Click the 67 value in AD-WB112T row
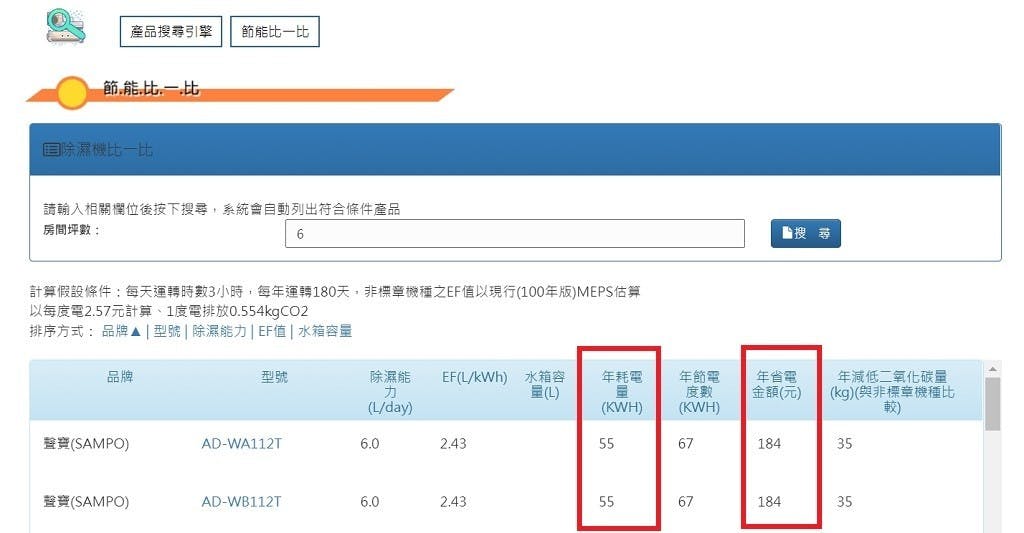The width and height of the screenshot is (1024, 533). coord(686,502)
